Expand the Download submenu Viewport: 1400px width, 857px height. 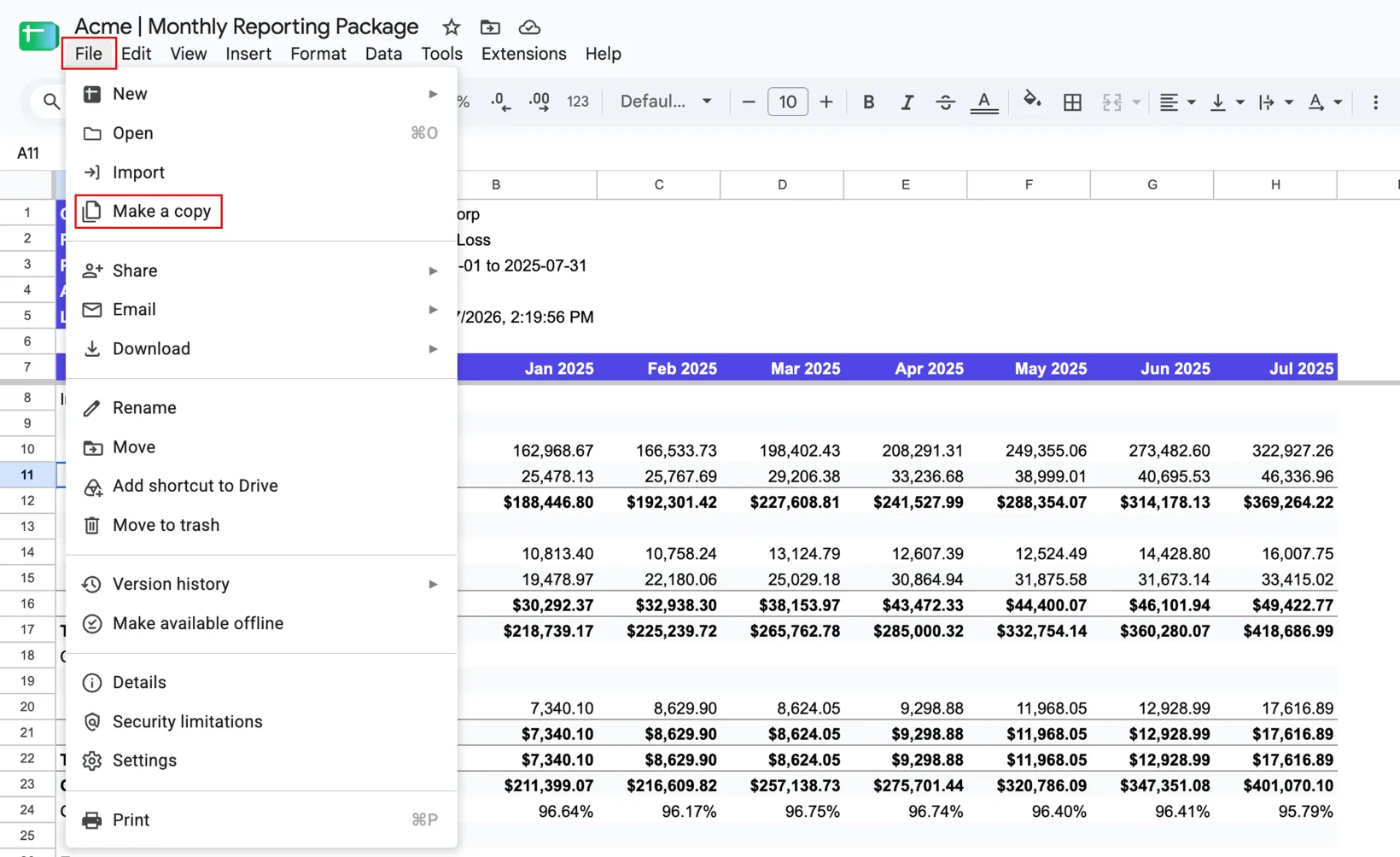[x=261, y=348]
